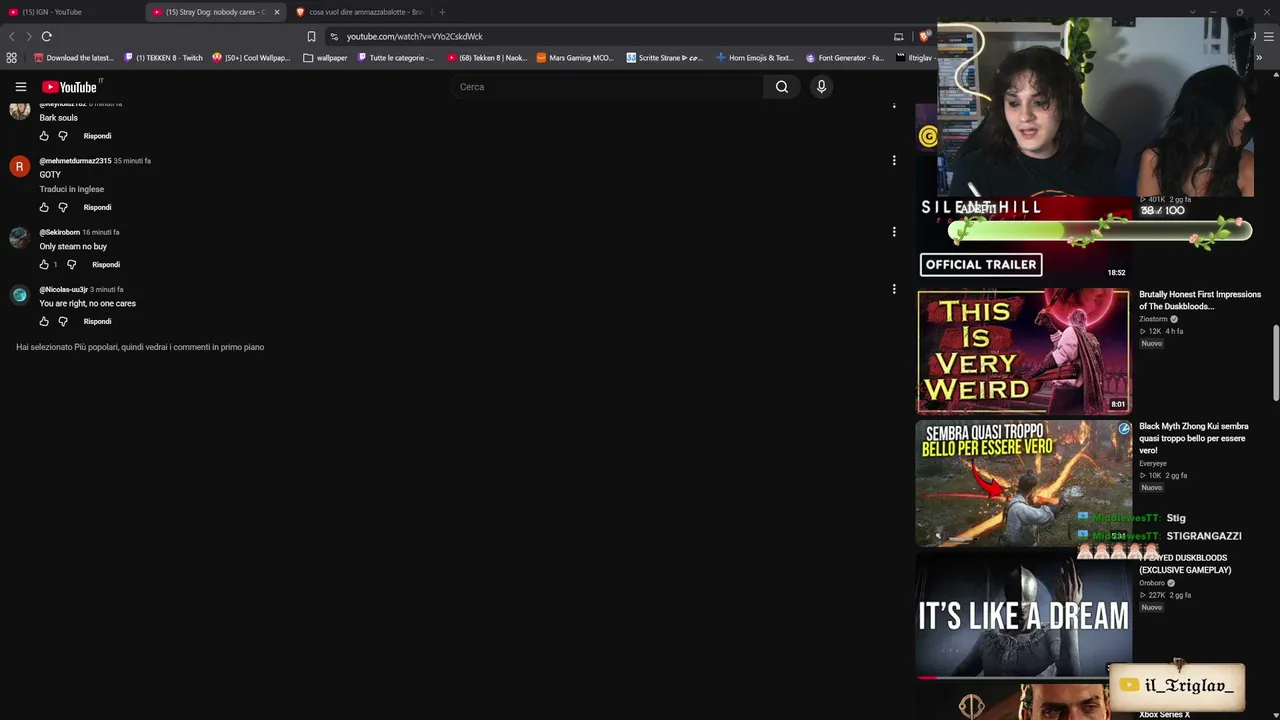Reply to the "GOTY" comment
The height and width of the screenshot is (720, 1280).
(x=97, y=207)
